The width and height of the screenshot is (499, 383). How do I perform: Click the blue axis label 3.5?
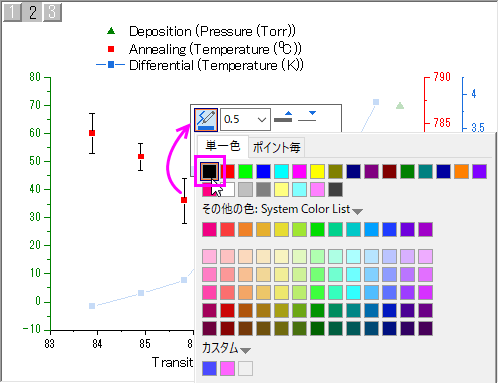click(478, 128)
